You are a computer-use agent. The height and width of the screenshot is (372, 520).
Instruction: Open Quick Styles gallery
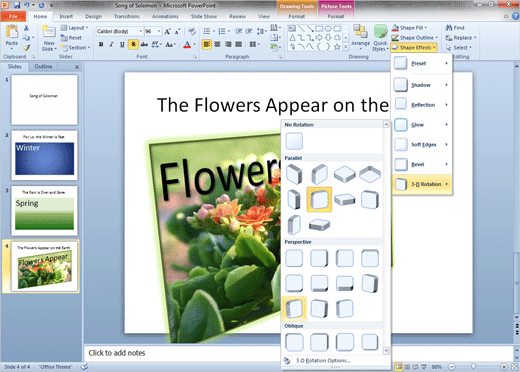click(x=380, y=38)
